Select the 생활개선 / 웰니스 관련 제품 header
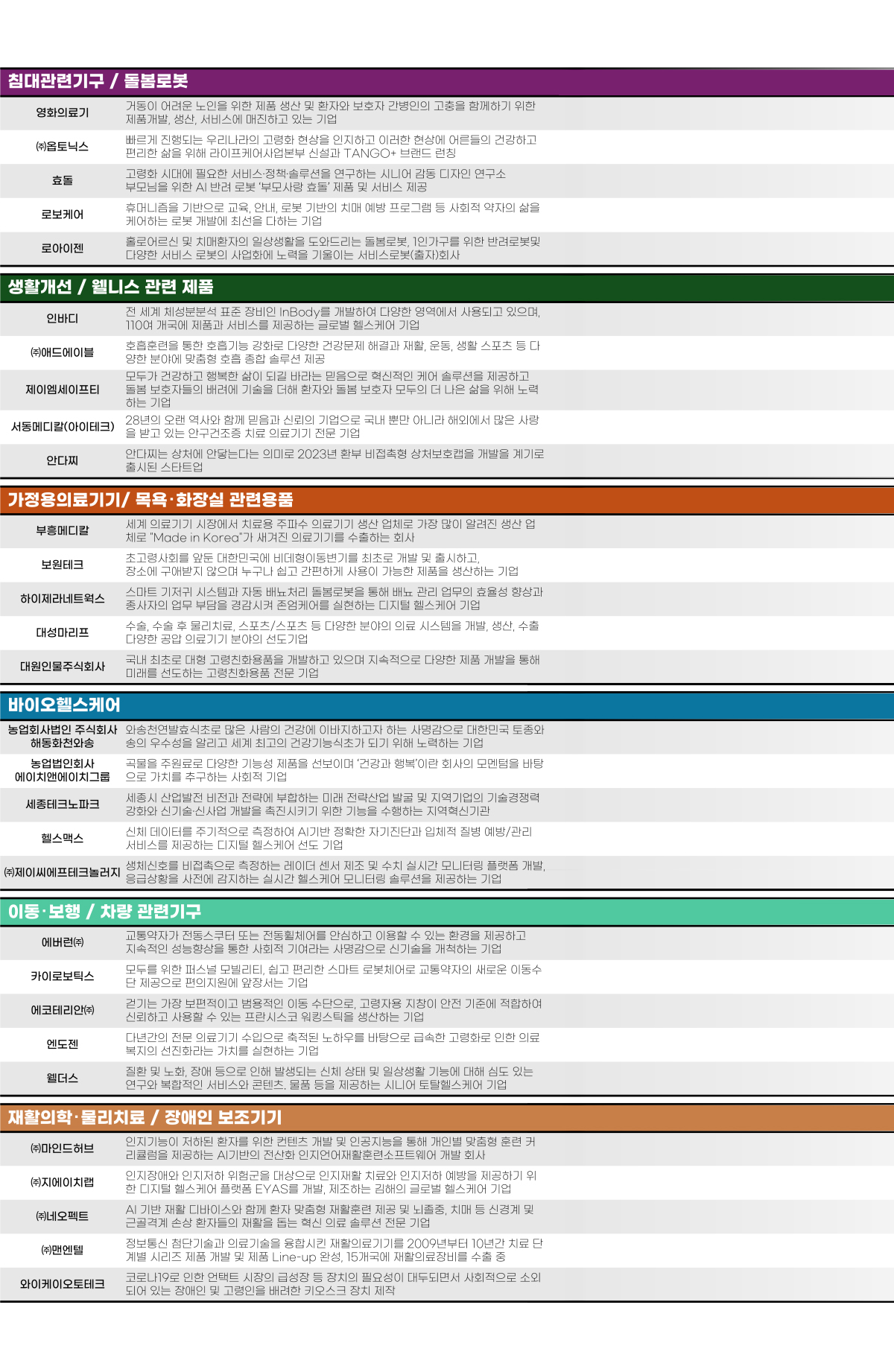 pyautogui.click(x=110, y=287)
